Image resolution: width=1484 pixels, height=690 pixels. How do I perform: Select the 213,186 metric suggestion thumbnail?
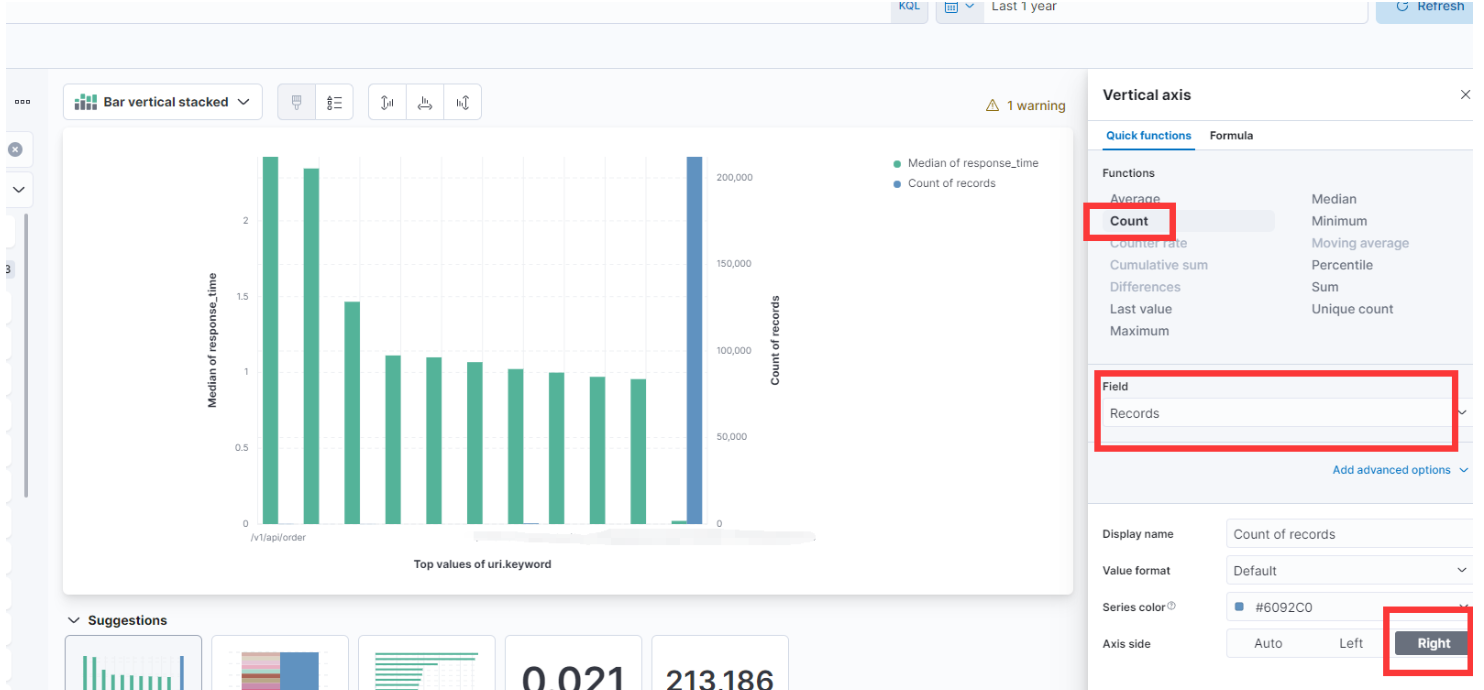point(720,663)
